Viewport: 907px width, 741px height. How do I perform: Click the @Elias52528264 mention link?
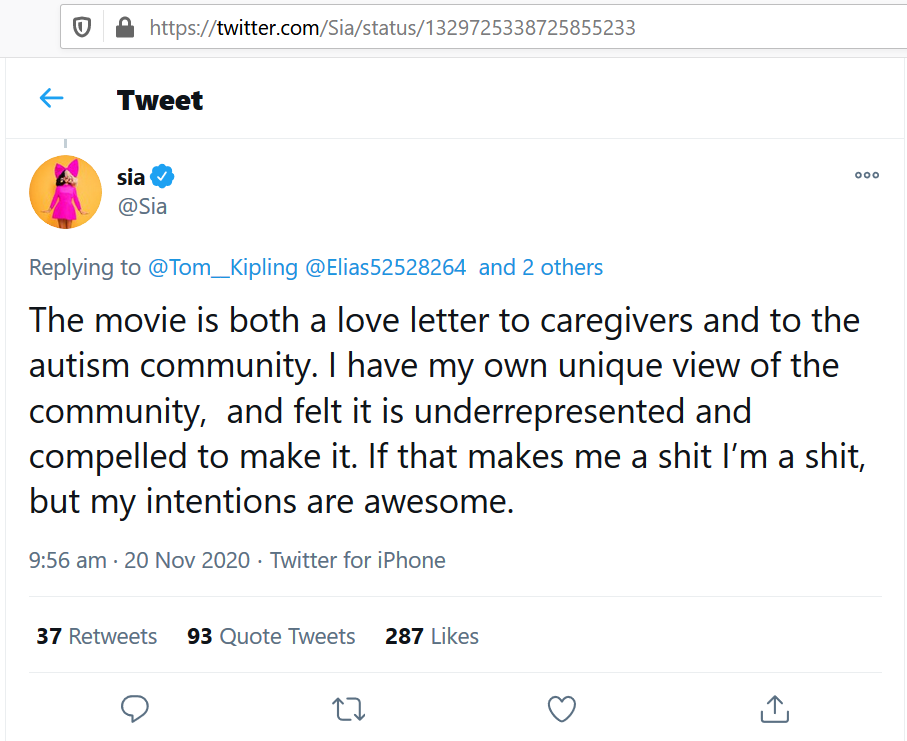(385, 267)
